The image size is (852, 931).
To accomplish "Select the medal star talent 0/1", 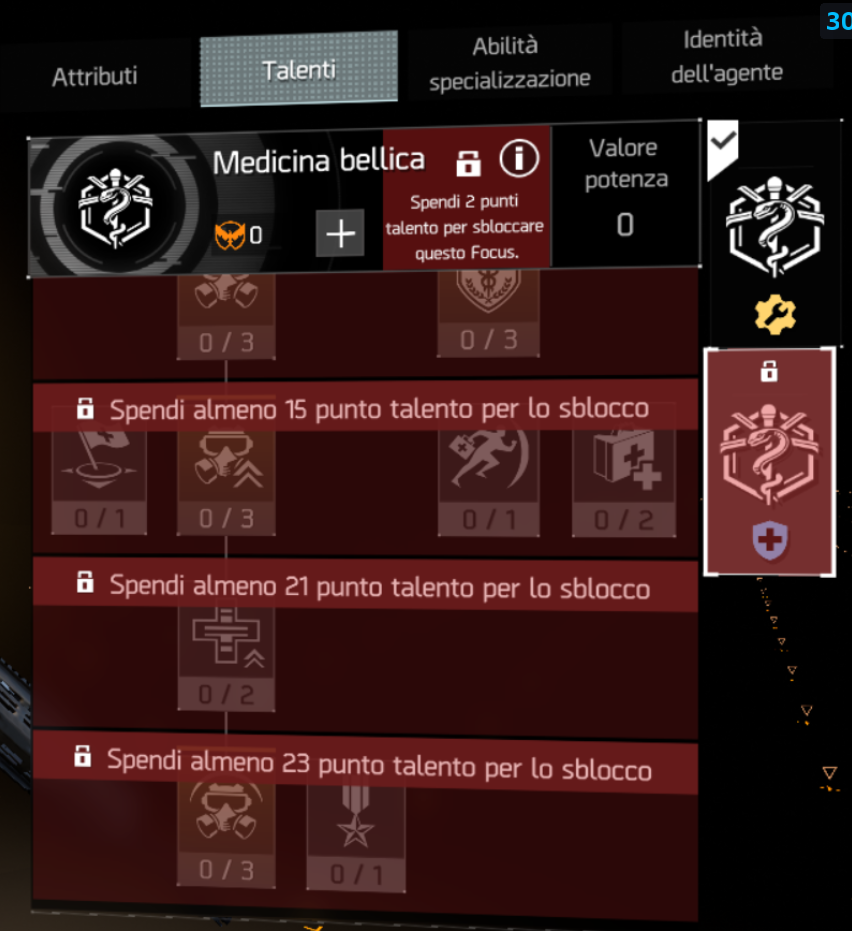I will click(356, 837).
